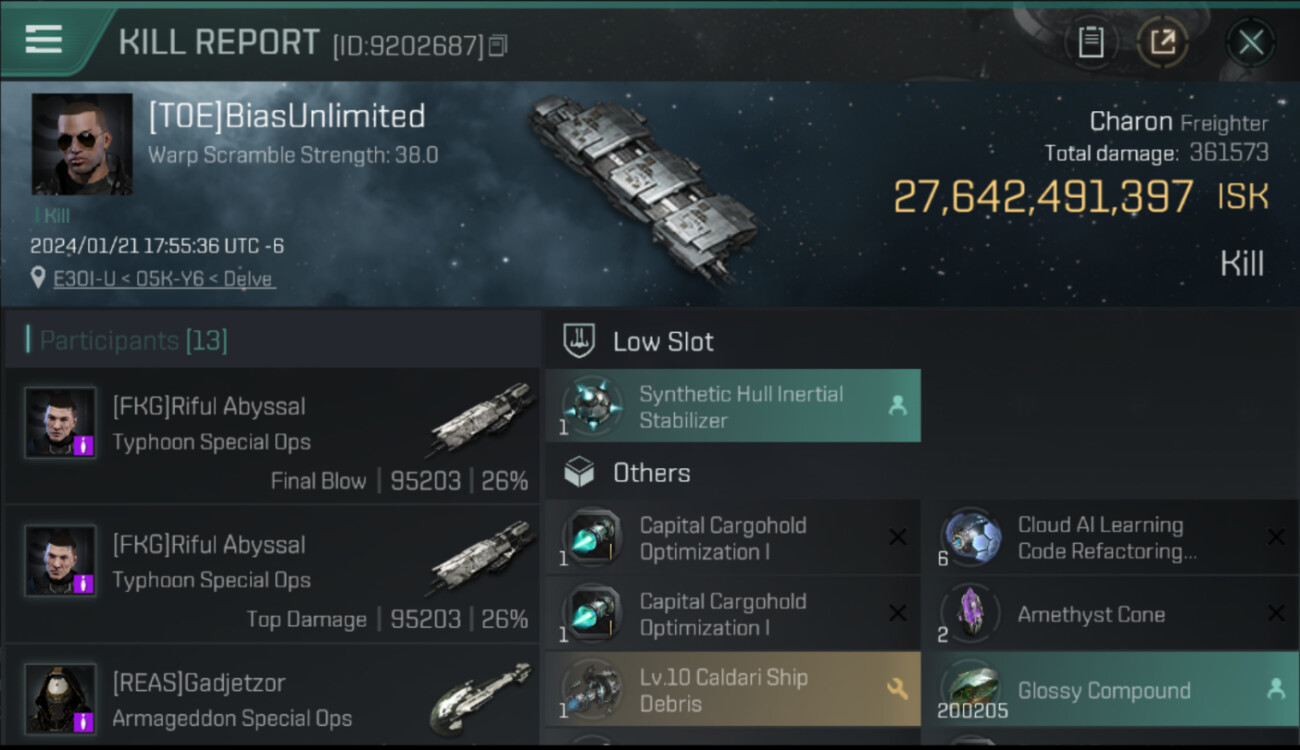Close the kill report window
The width and height of the screenshot is (1300, 750).
point(1250,43)
